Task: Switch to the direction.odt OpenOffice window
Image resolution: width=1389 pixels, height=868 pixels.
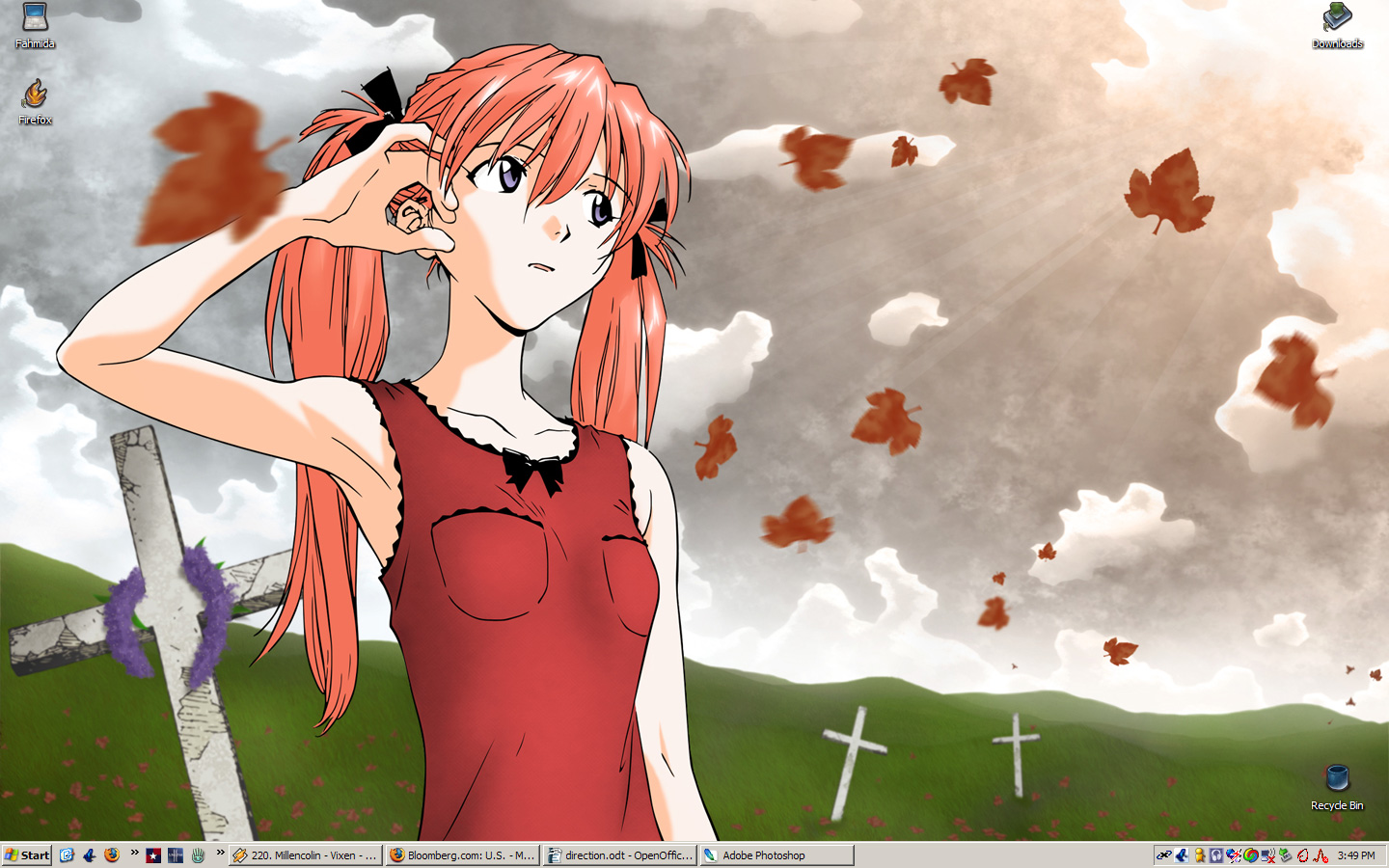Action: [620, 855]
